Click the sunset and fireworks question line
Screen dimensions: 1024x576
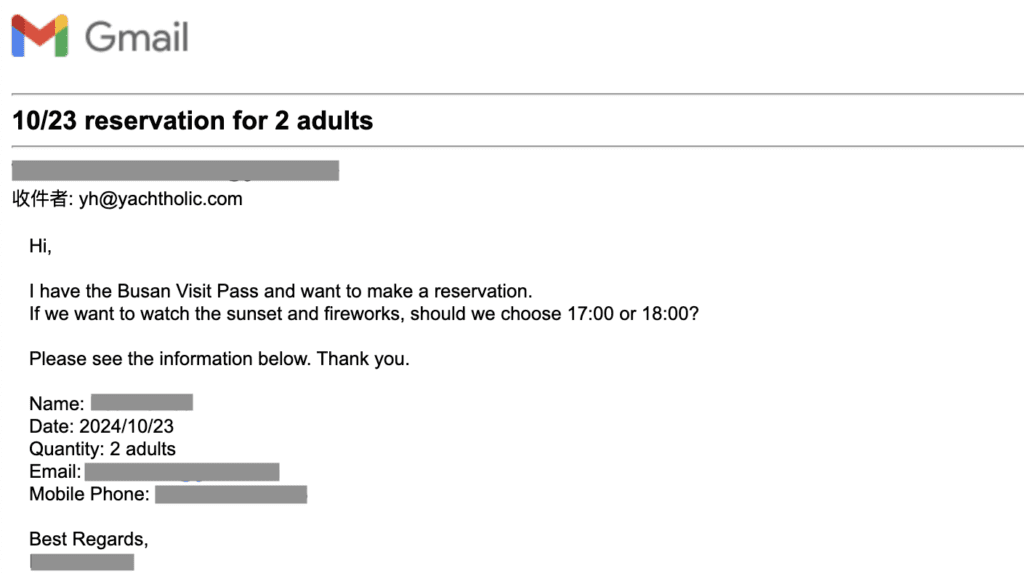(x=364, y=314)
